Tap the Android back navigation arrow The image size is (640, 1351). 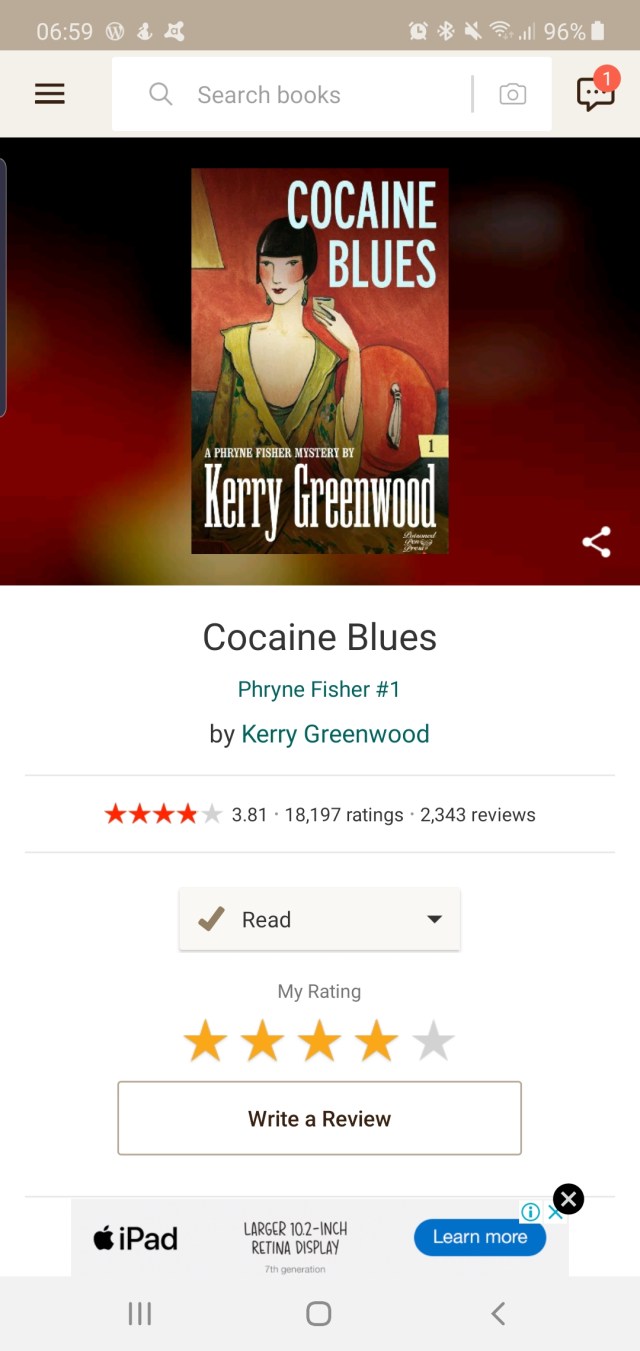pos(498,1313)
